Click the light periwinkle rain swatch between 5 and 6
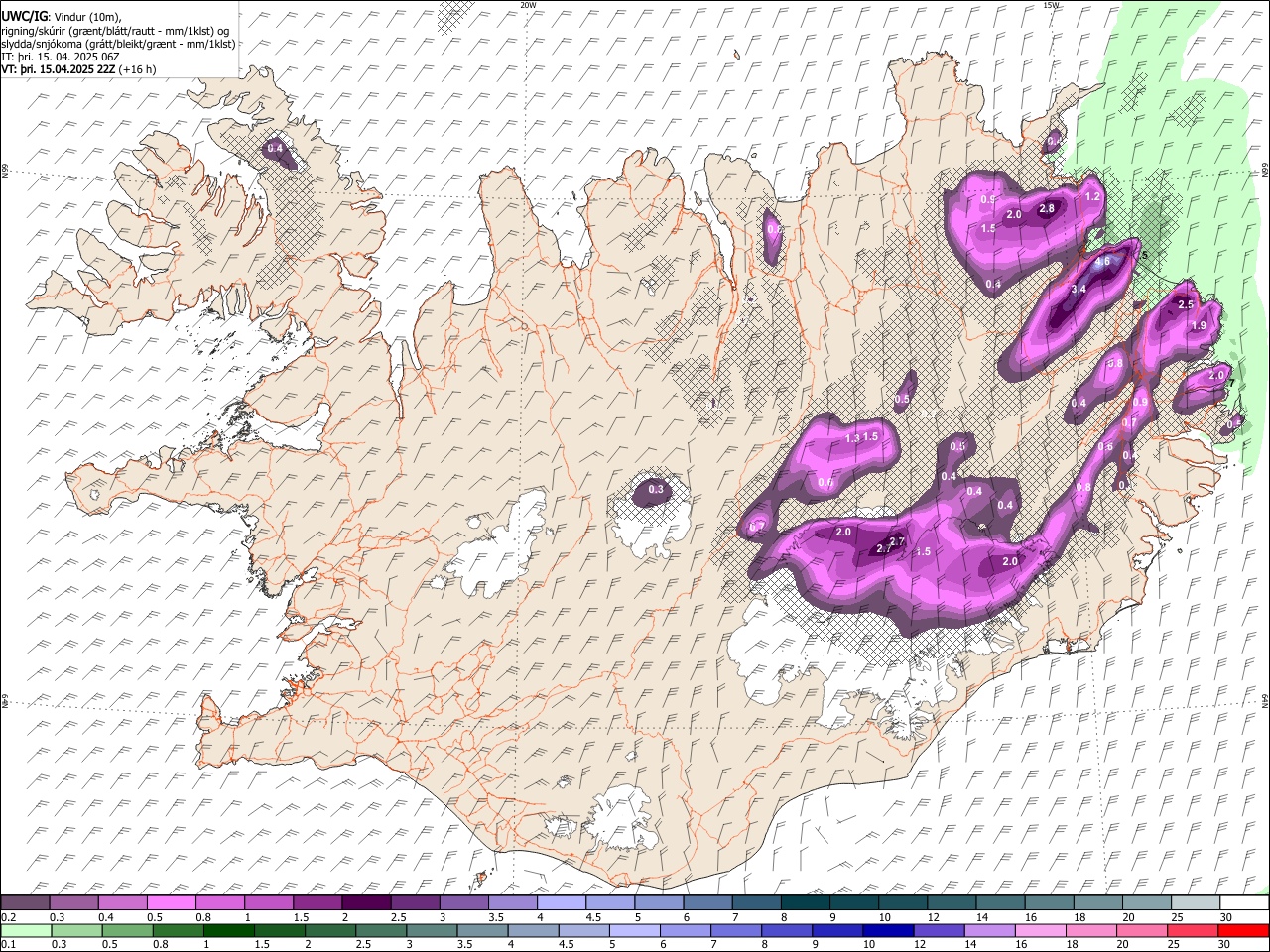 (633, 930)
